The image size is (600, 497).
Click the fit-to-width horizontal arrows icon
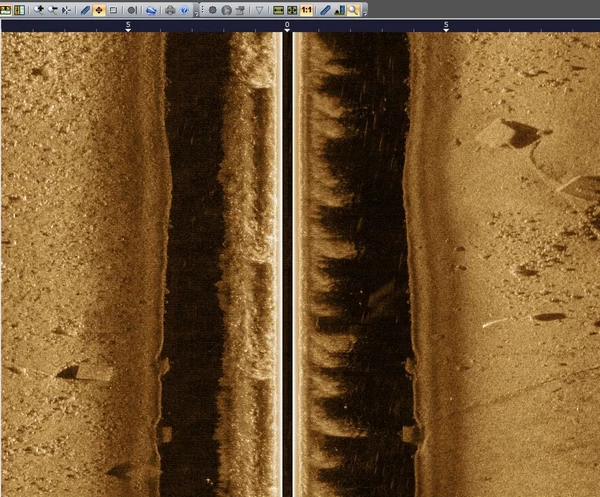point(278,10)
